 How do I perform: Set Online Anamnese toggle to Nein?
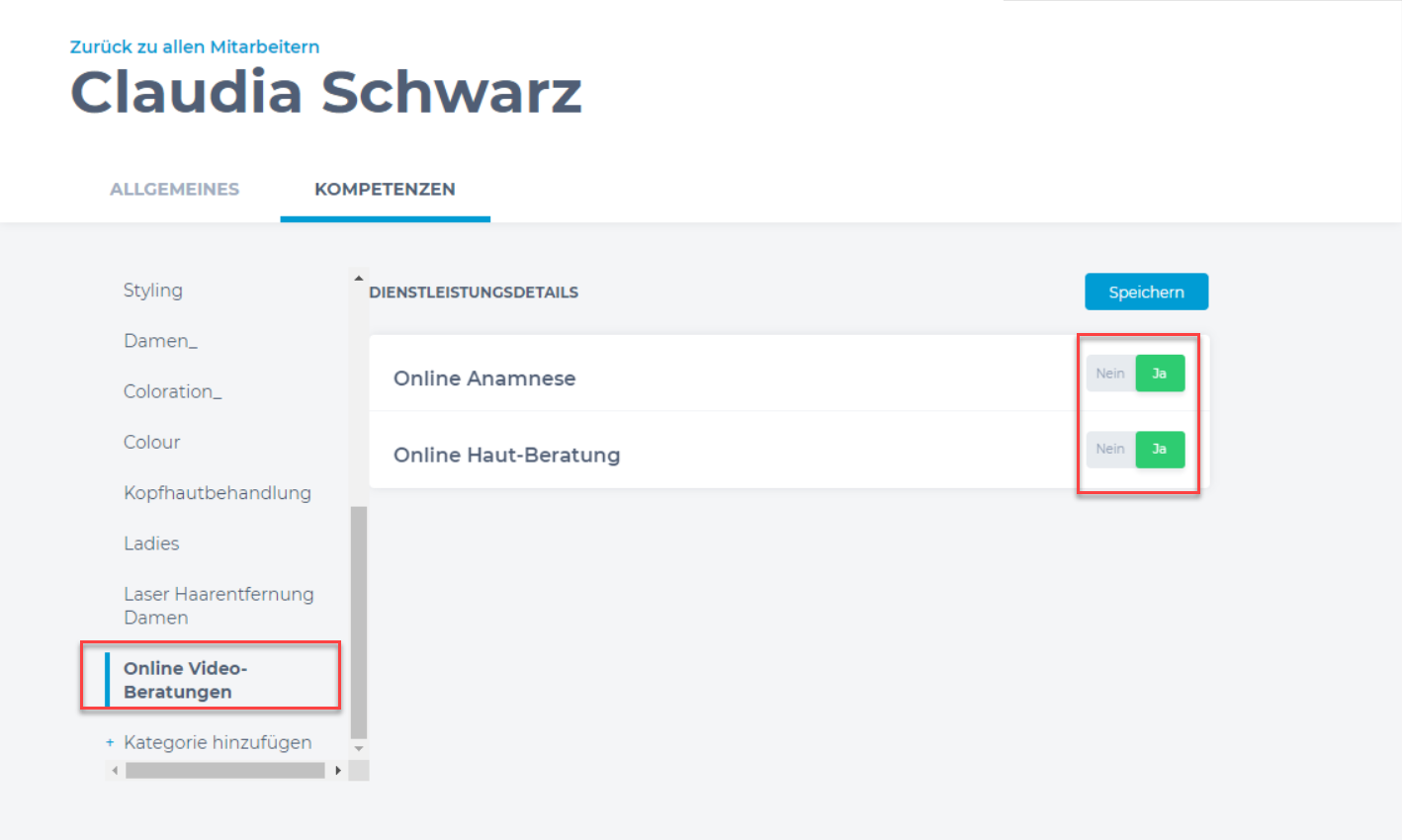tap(1110, 374)
